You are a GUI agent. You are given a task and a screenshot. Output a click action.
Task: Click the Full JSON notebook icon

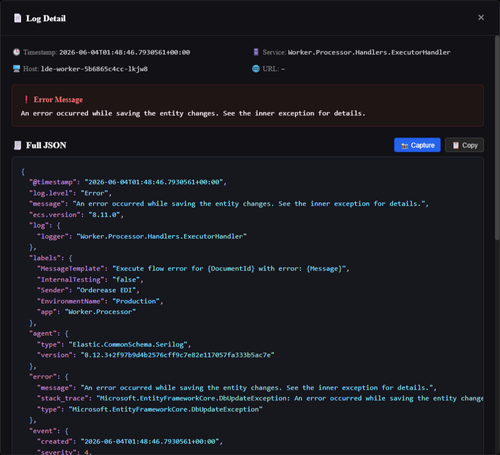[x=17, y=145]
